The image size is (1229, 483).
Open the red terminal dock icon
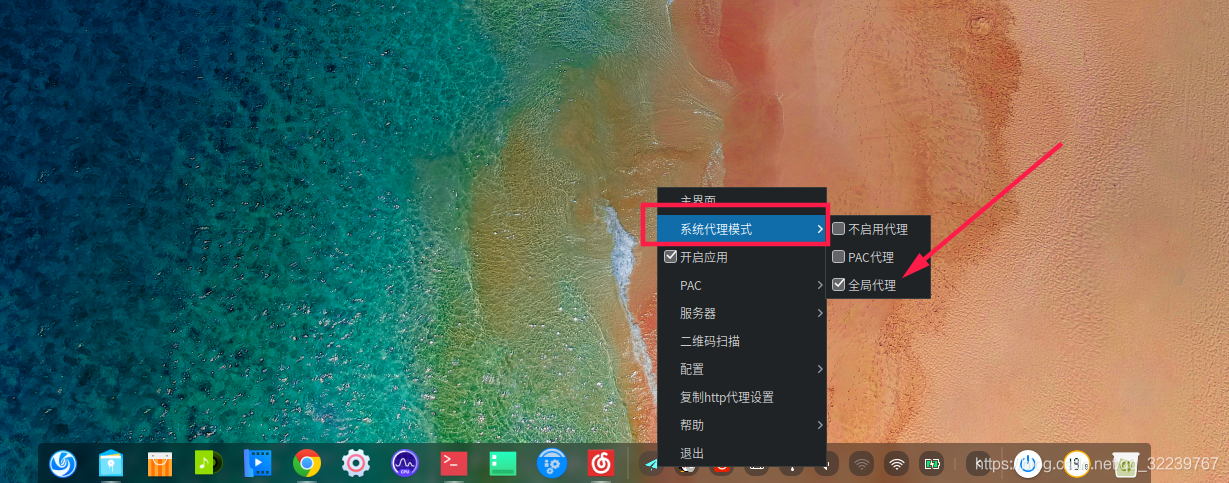[454, 463]
